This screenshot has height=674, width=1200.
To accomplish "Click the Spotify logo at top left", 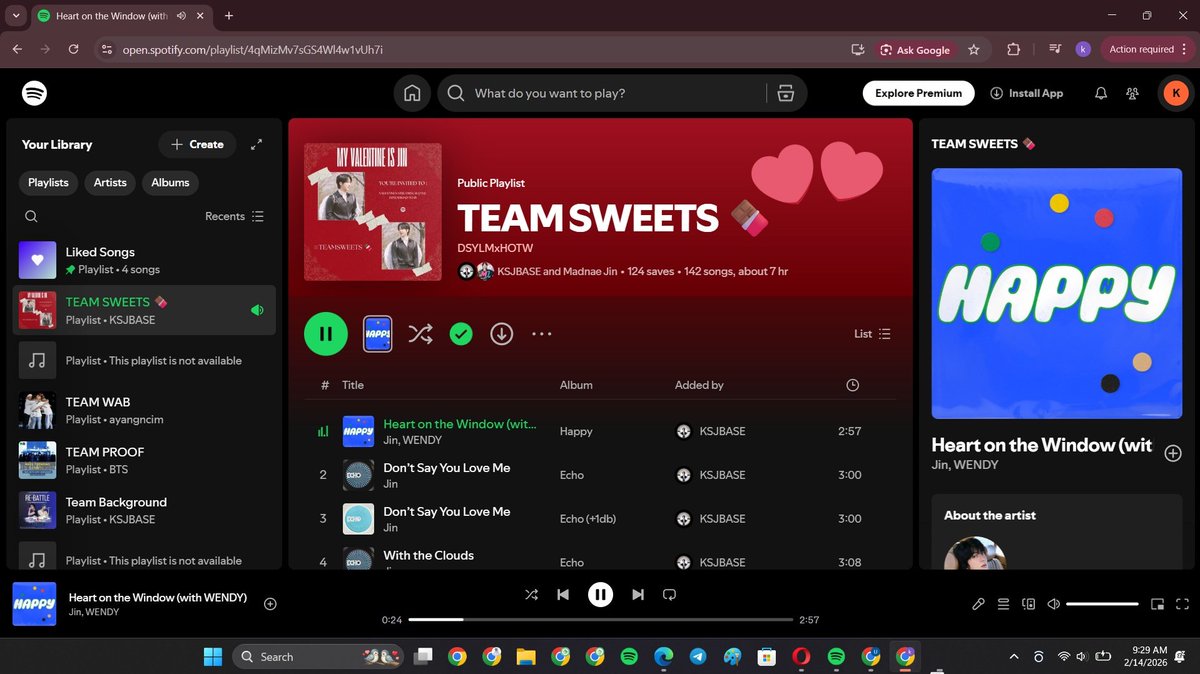I will pos(35,93).
